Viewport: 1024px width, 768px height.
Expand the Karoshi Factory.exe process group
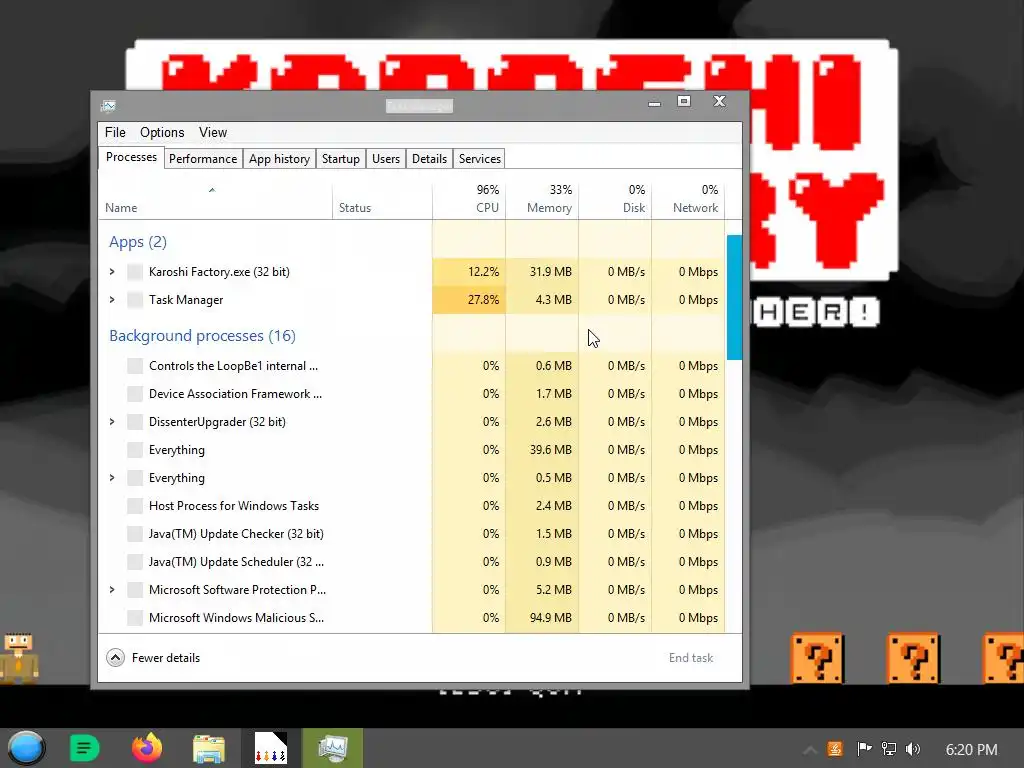coord(112,272)
